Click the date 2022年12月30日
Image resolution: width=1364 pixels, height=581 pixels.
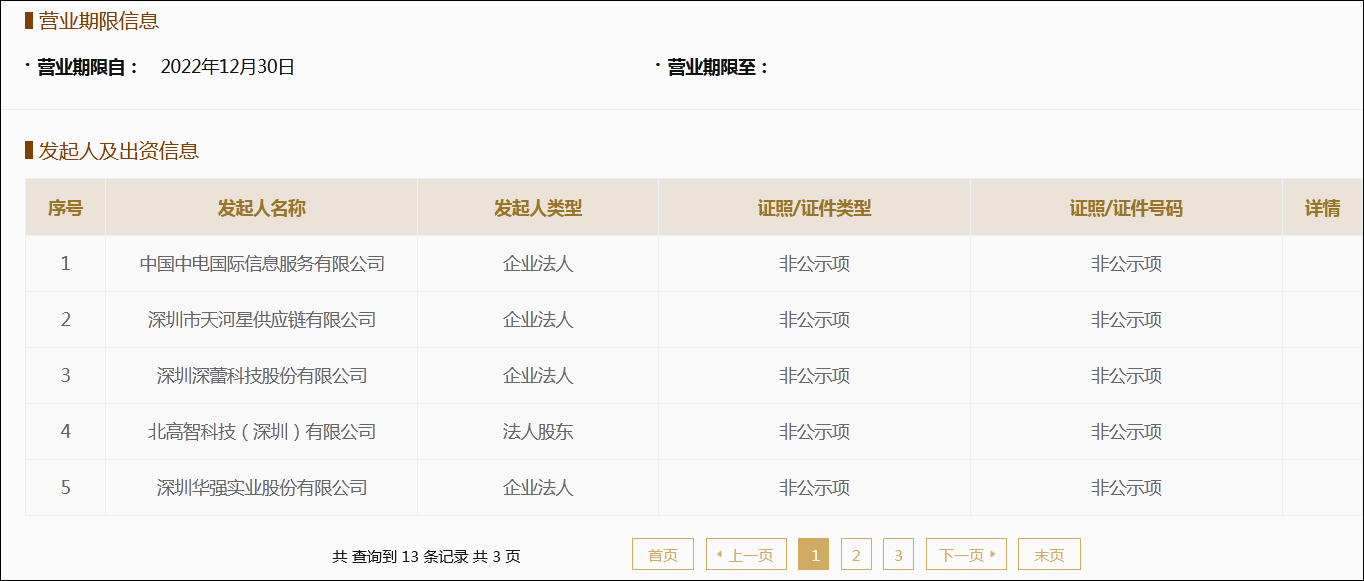[228, 67]
